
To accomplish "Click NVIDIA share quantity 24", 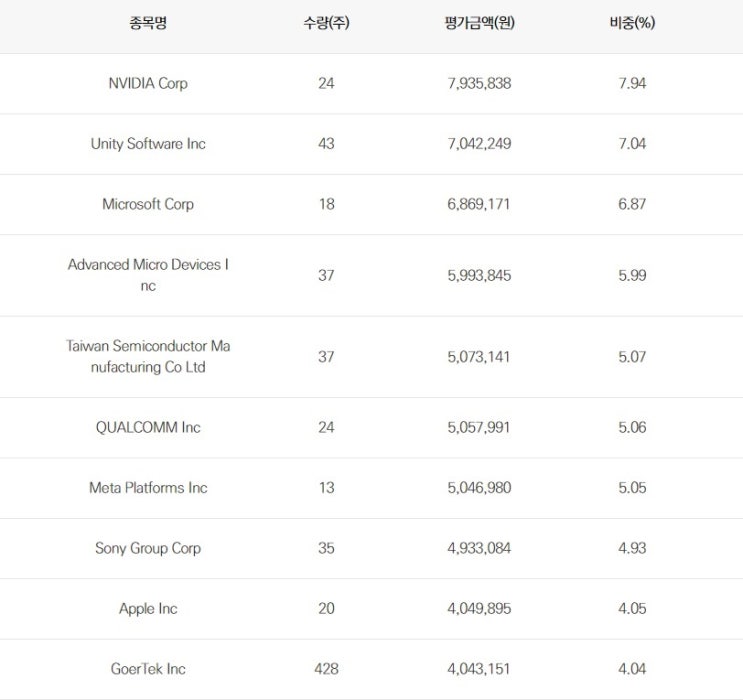I will [x=326, y=83].
